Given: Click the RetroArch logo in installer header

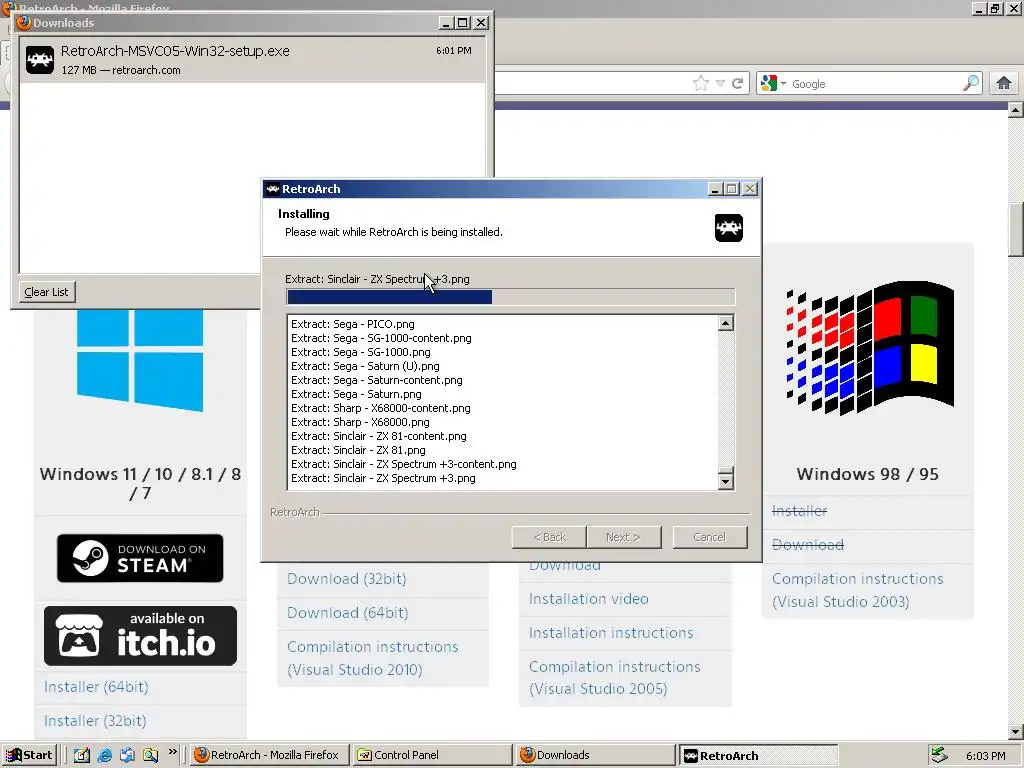Looking at the screenshot, I should point(729,228).
